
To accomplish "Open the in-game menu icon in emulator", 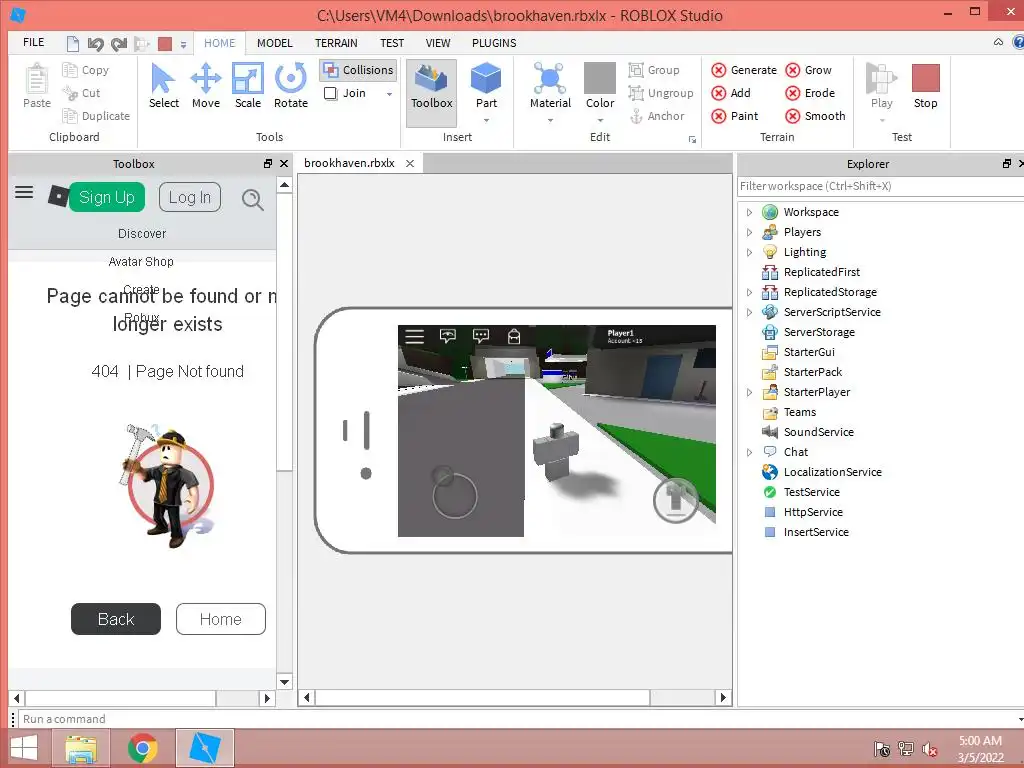I will pos(415,336).
